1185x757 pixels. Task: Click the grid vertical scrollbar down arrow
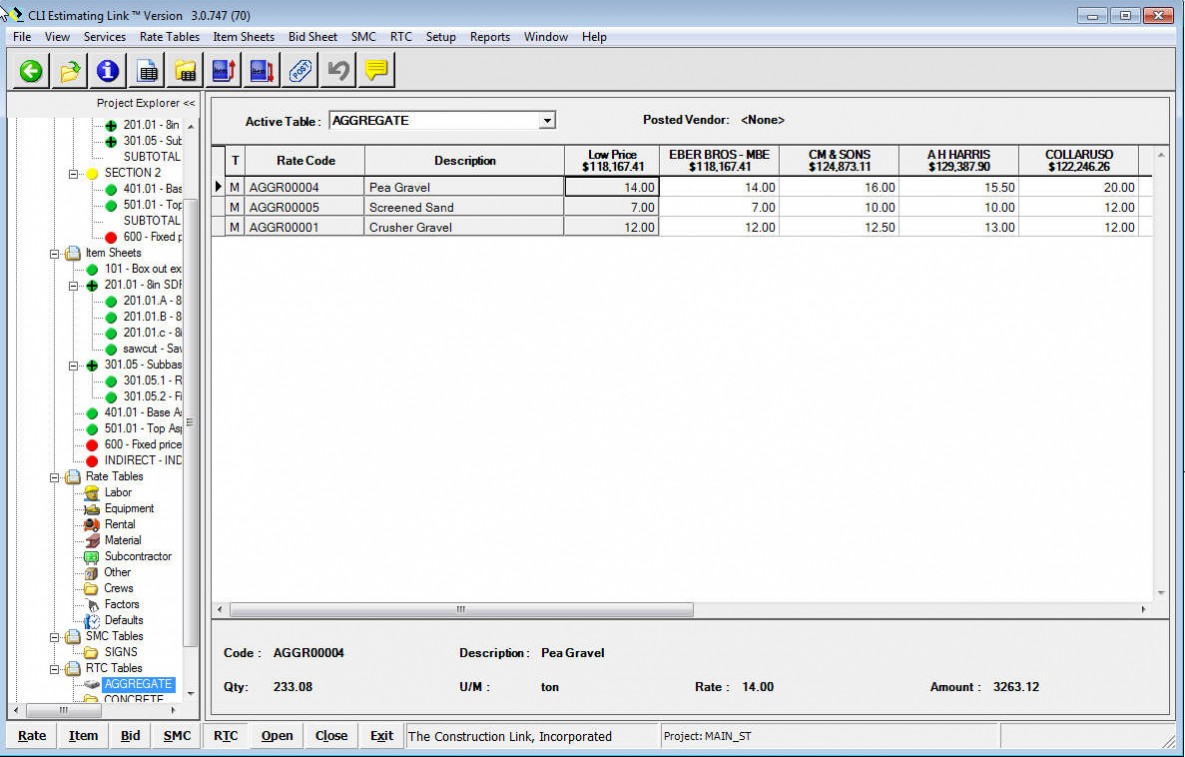pyautogui.click(x=1161, y=593)
